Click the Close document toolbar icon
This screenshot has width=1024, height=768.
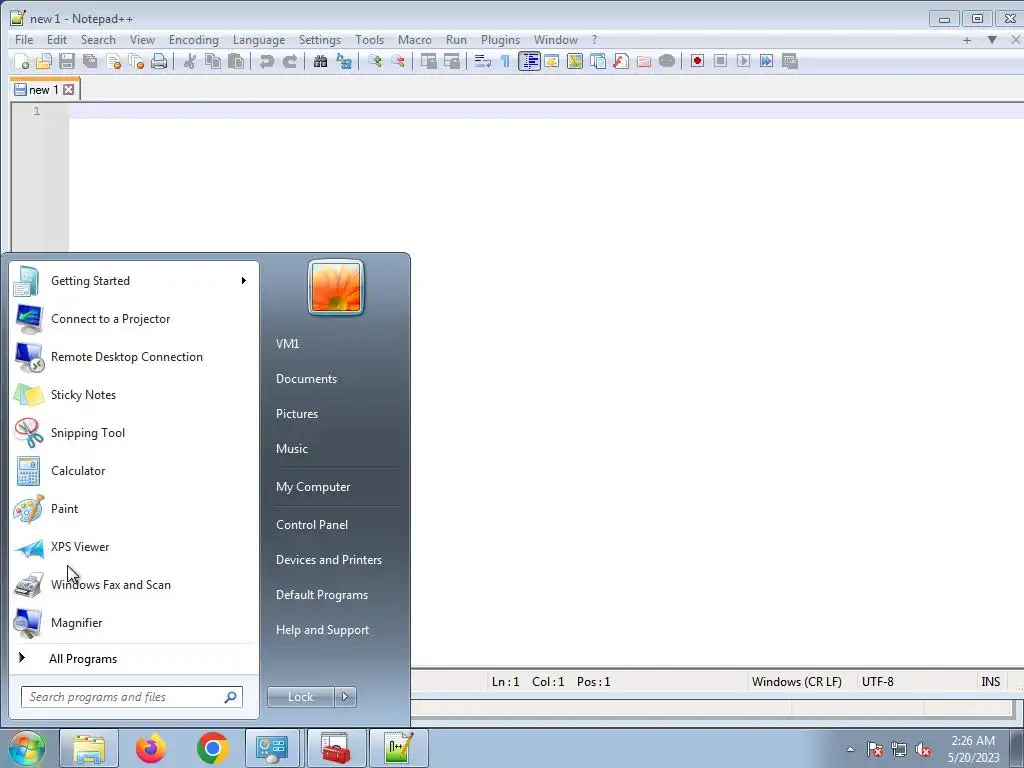(x=113, y=61)
